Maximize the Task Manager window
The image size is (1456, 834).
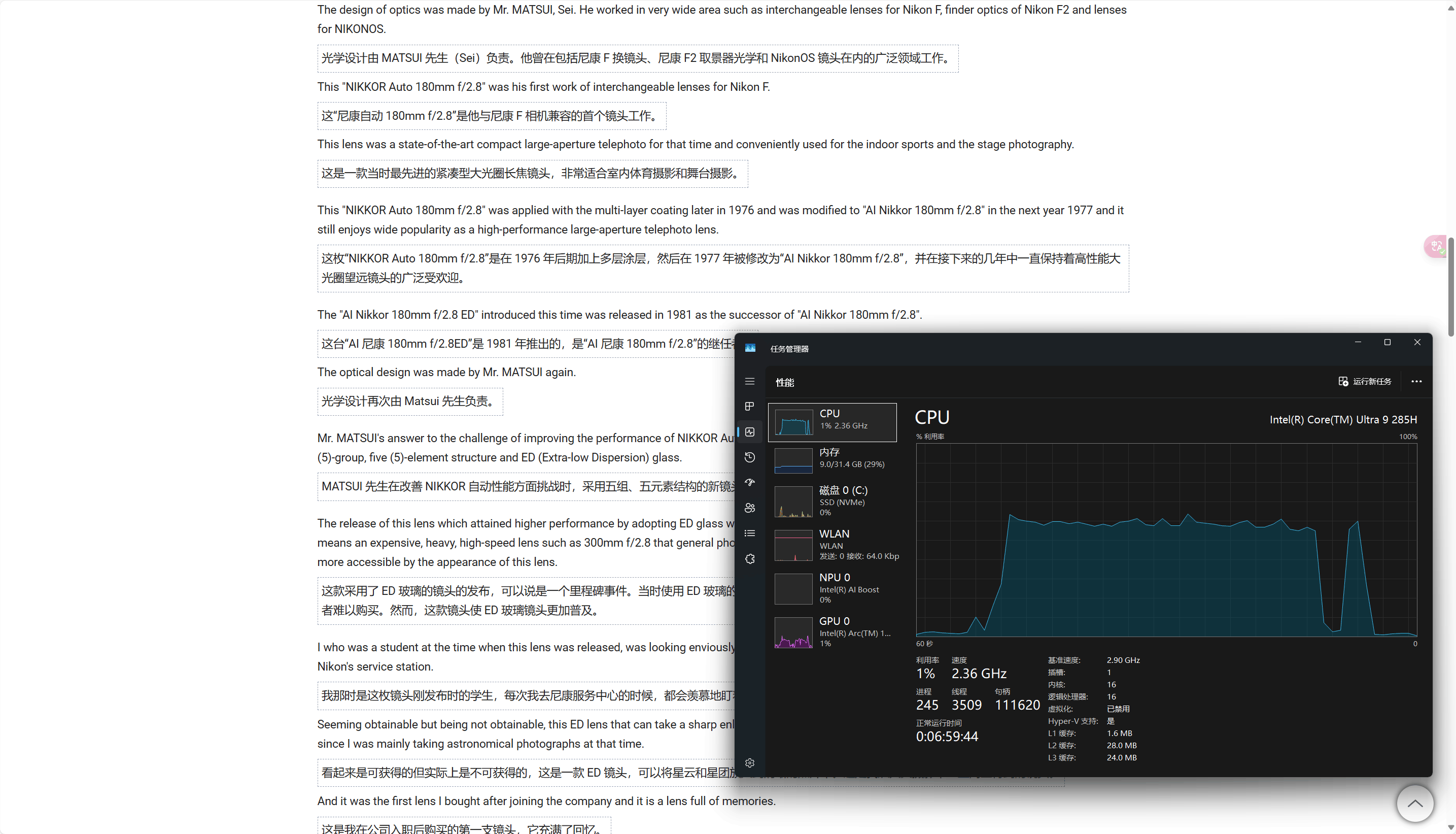click(x=1388, y=343)
